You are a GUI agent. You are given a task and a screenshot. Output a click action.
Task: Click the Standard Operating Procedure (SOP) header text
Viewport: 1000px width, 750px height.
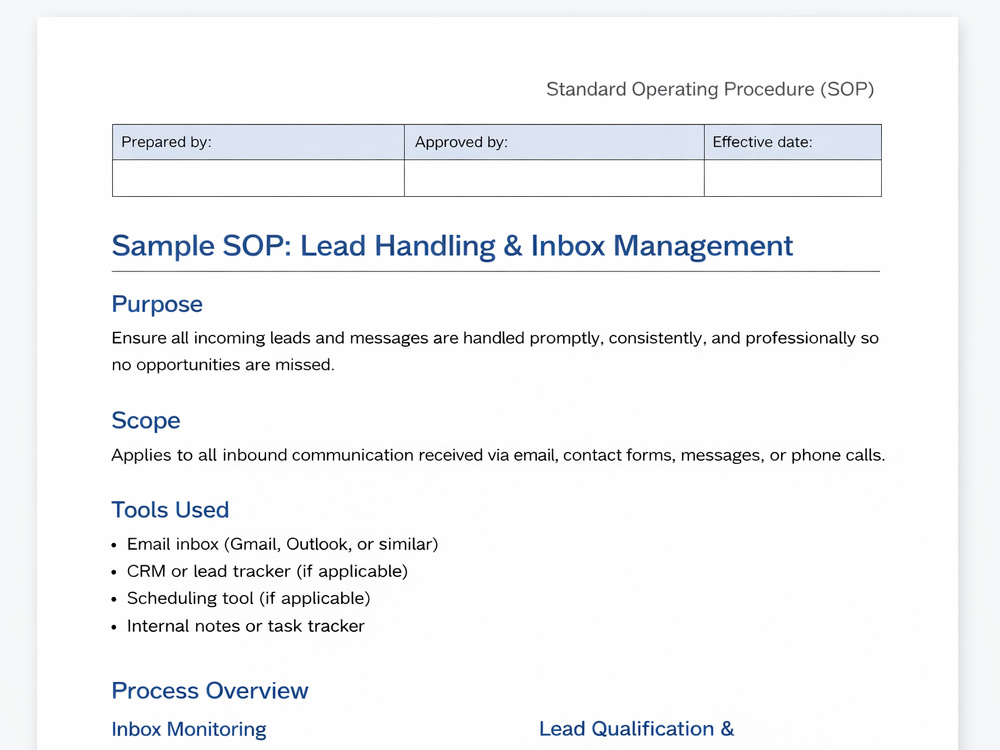click(710, 89)
